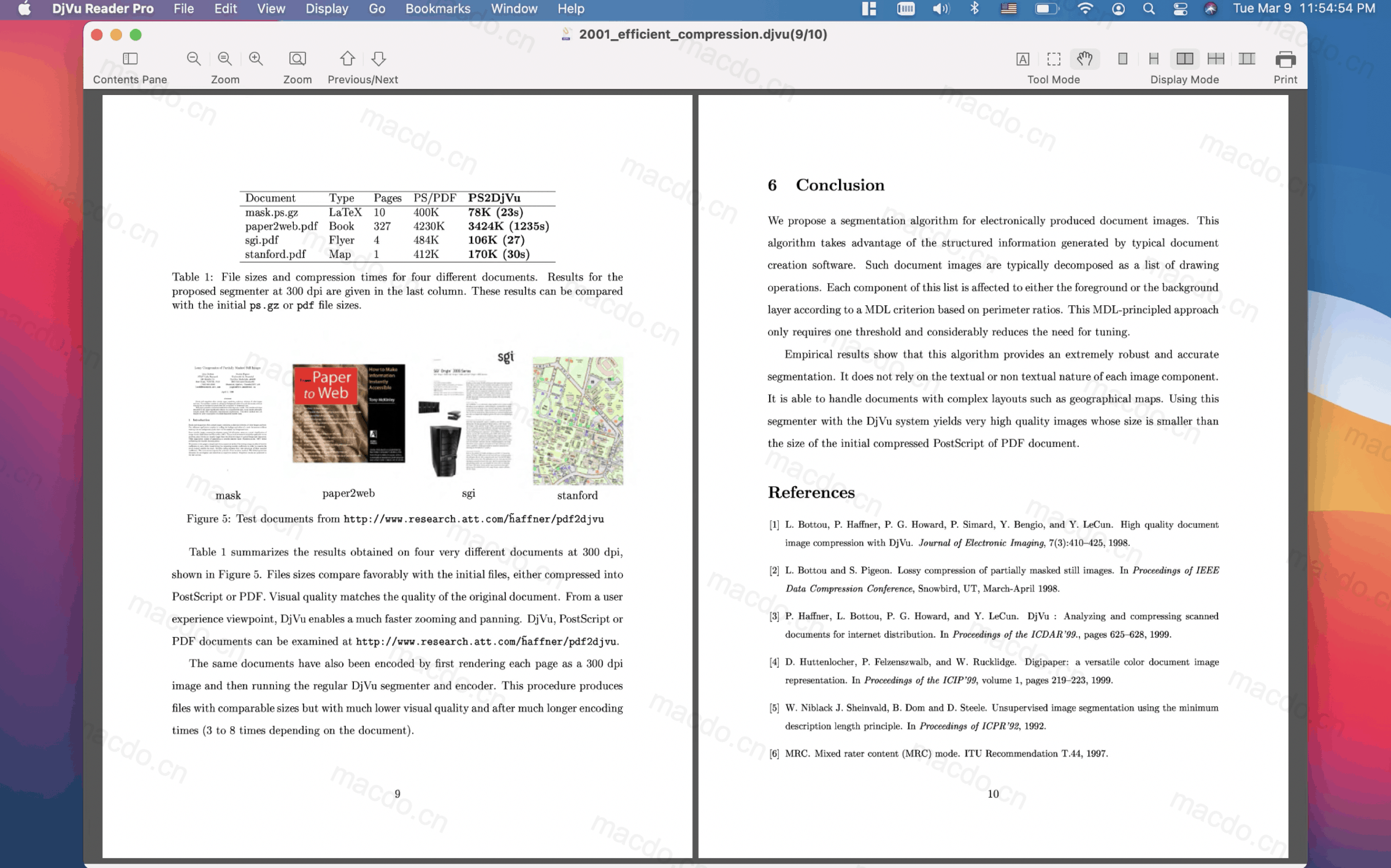Image resolution: width=1391 pixels, height=868 pixels.
Task: Open the Bookmarks menu
Action: click(x=437, y=9)
